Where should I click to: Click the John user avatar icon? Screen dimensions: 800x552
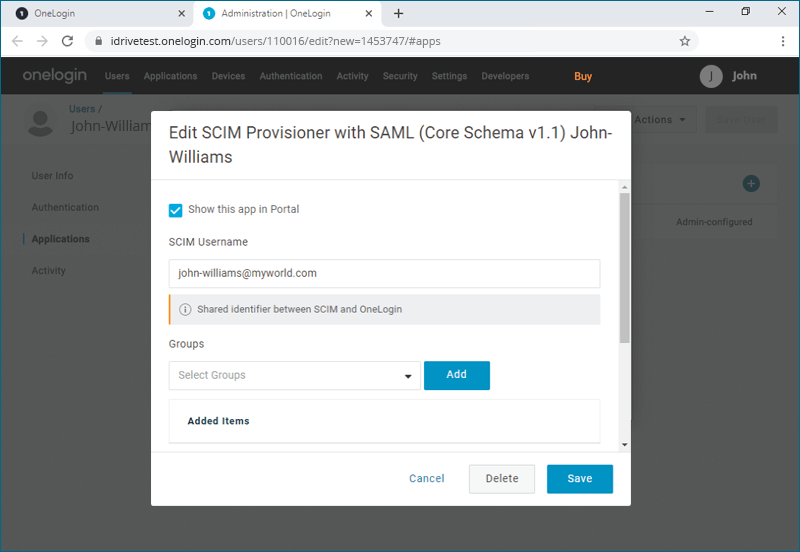[711, 76]
